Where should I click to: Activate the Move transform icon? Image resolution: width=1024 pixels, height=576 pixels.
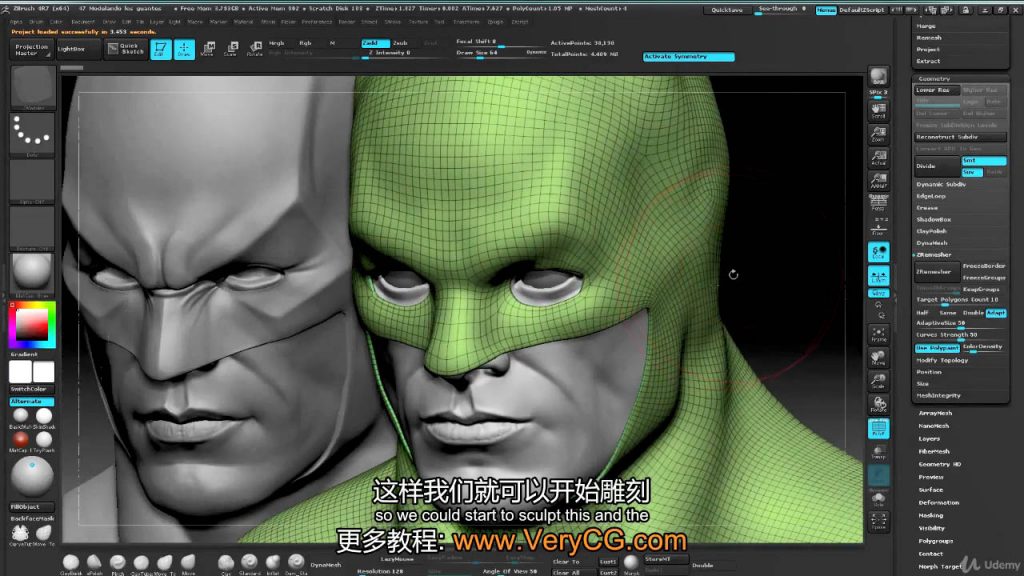[x=208, y=49]
